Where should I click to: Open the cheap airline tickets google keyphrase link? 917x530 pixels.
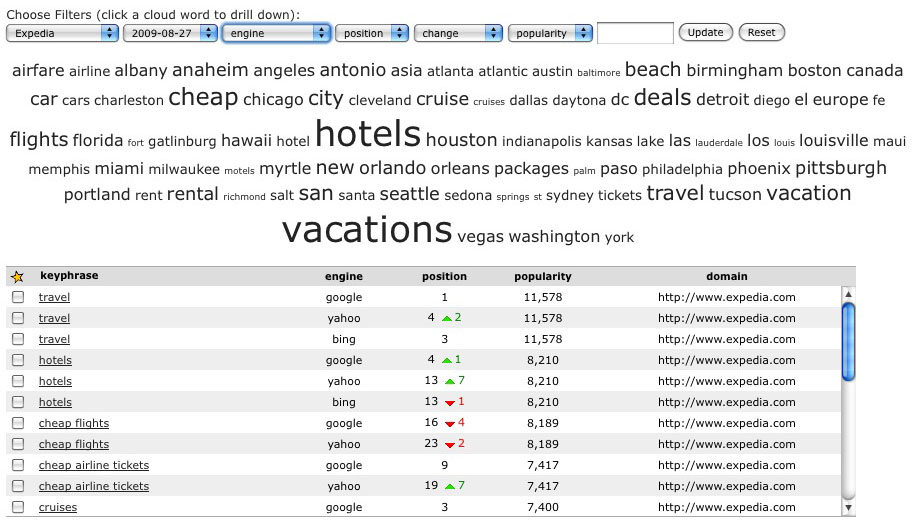point(94,465)
